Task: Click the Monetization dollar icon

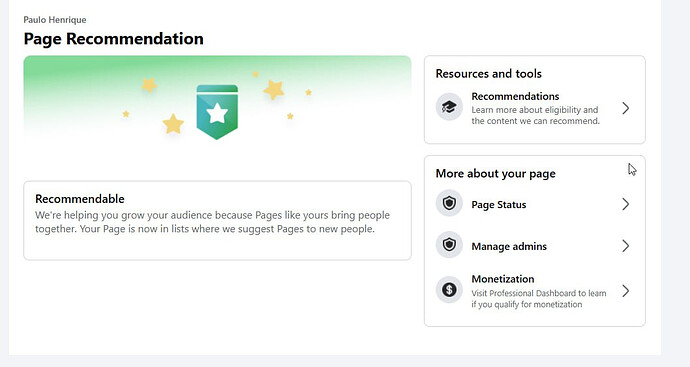Action: (449, 290)
